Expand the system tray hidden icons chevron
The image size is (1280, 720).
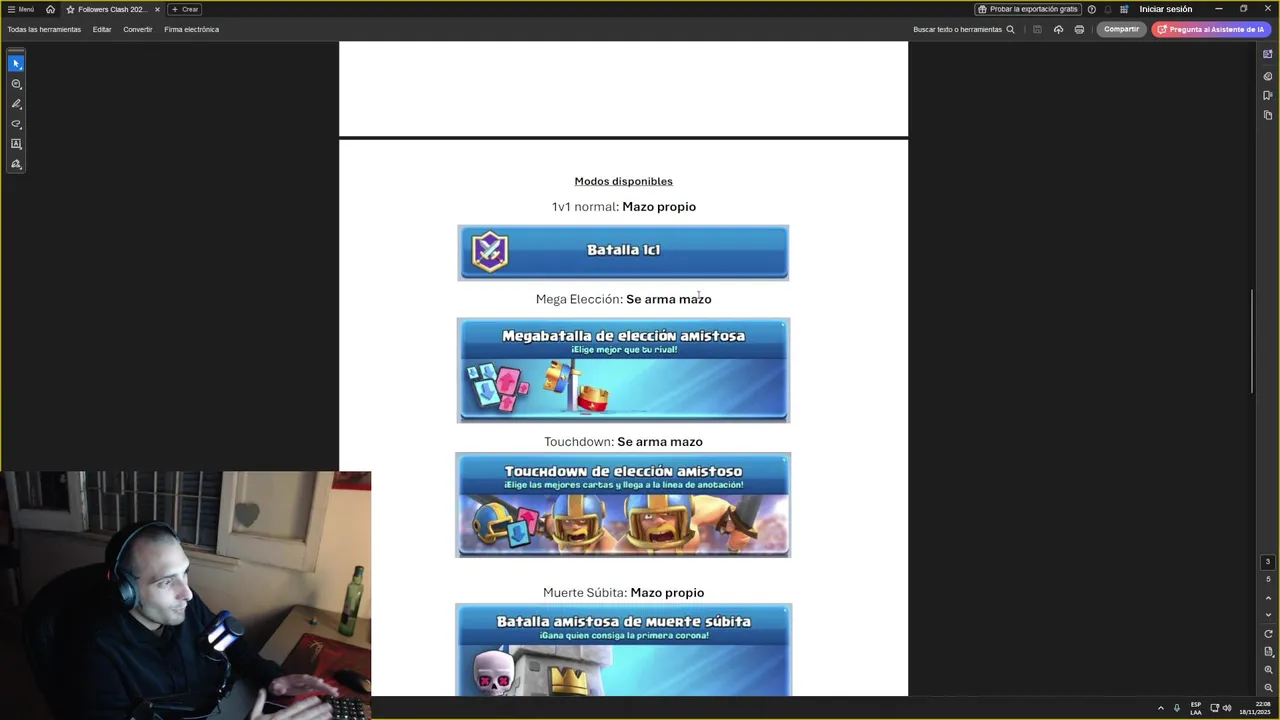click(x=1160, y=708)
